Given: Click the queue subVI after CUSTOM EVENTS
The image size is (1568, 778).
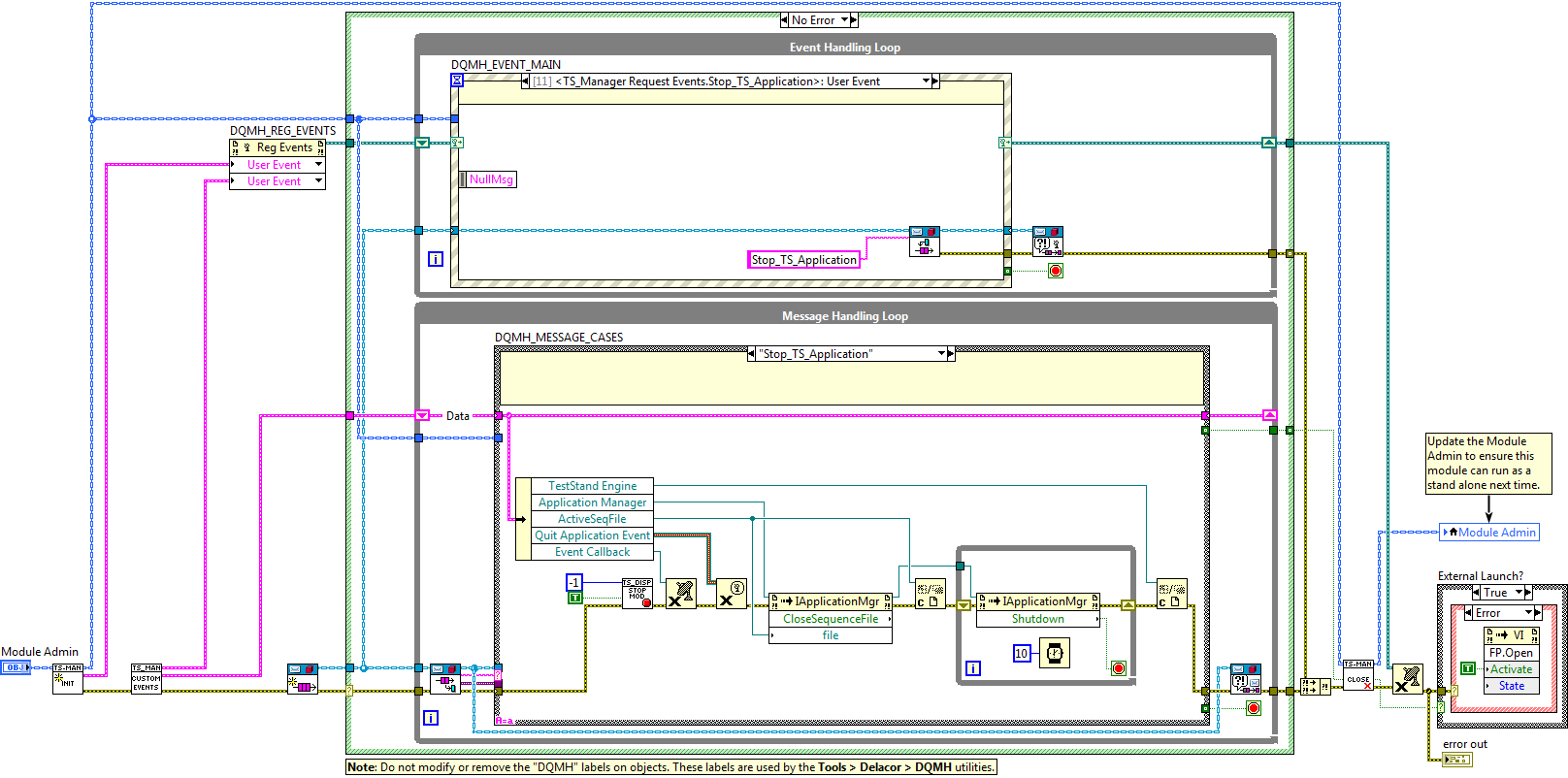Looking at the screenshot, I should (x=303, y=679).
